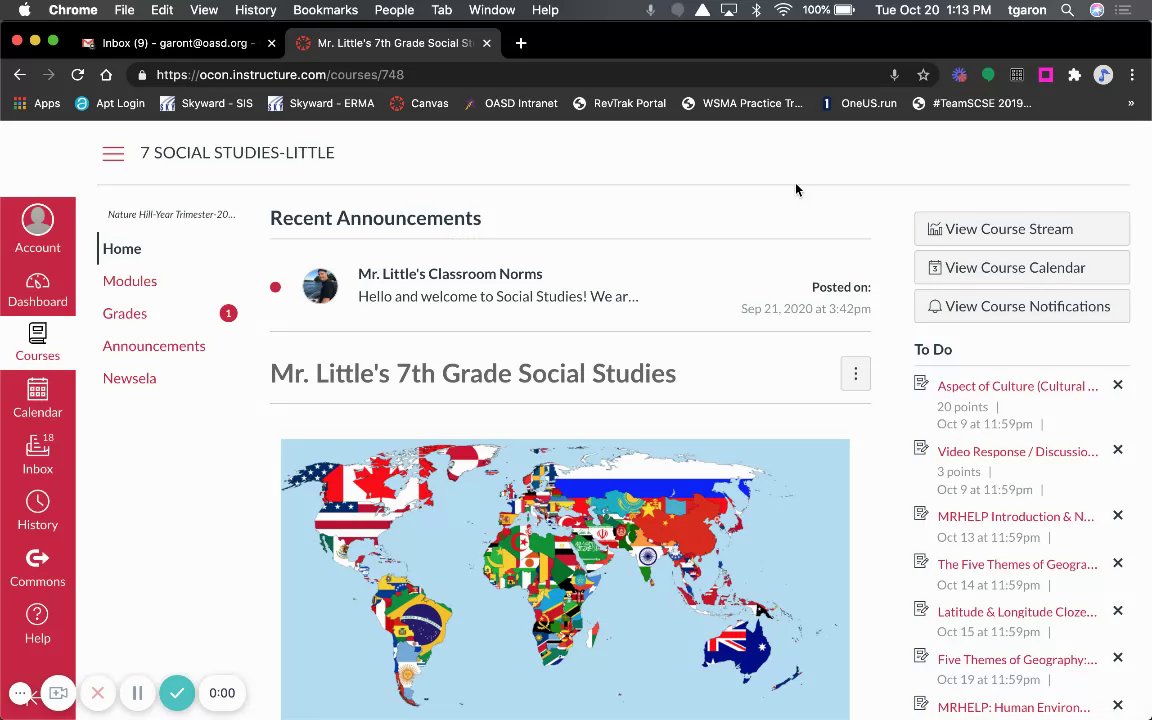Open Mr. Little's Classroom Norms announcement

coord(450,274)
